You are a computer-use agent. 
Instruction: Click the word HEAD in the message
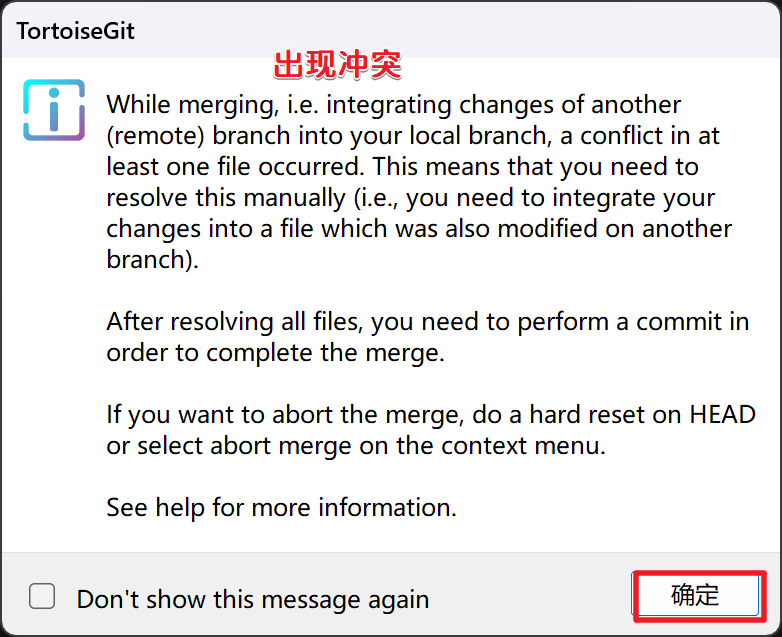click(720, 414)
